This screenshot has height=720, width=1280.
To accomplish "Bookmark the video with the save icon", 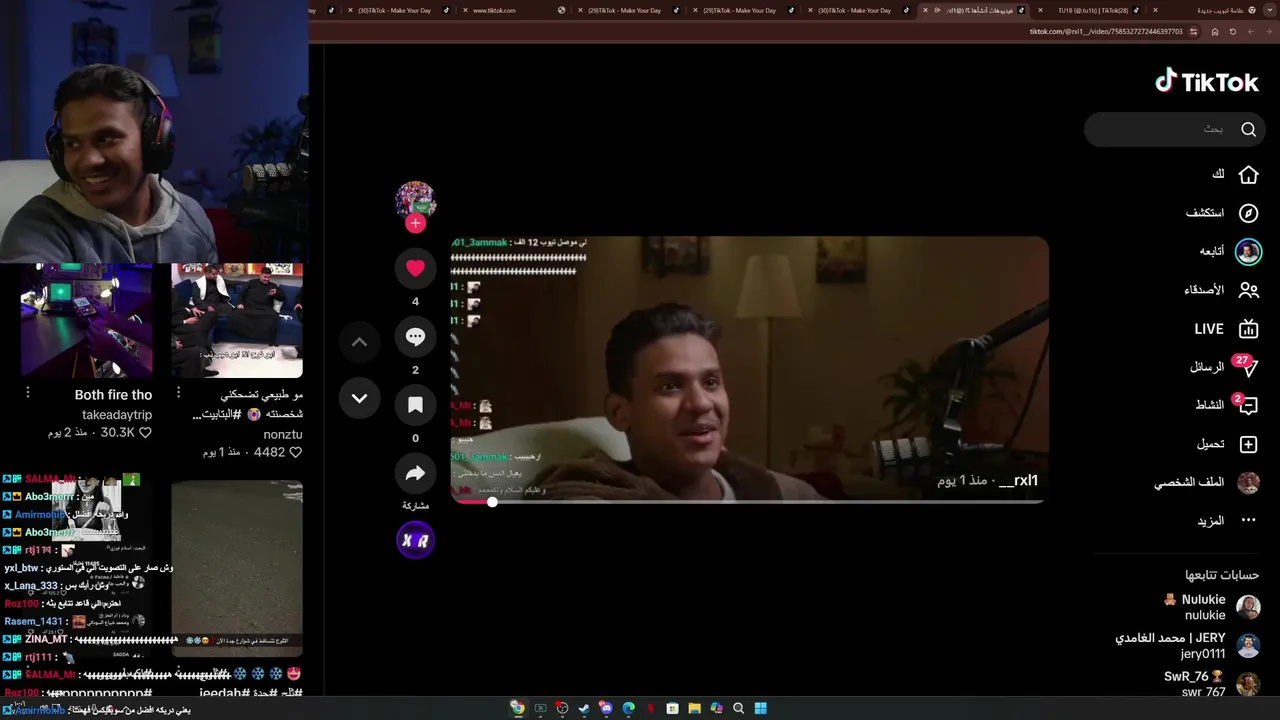I will click(x=415, y=405).
